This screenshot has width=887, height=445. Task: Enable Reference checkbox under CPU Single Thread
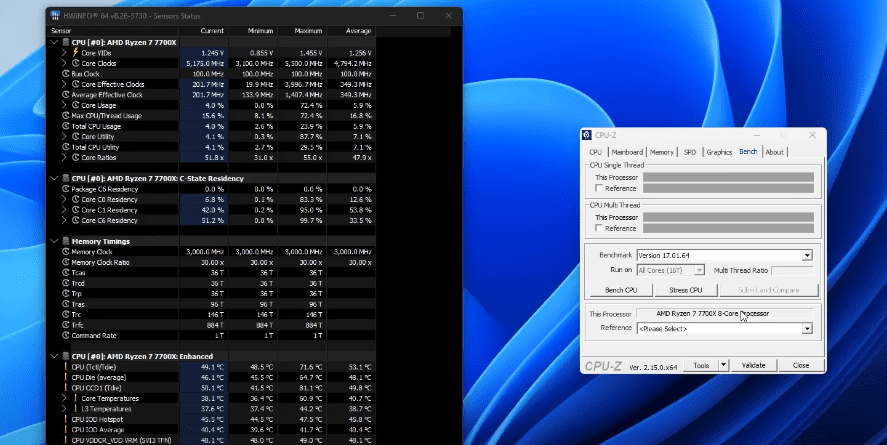[x=599, y=188]
